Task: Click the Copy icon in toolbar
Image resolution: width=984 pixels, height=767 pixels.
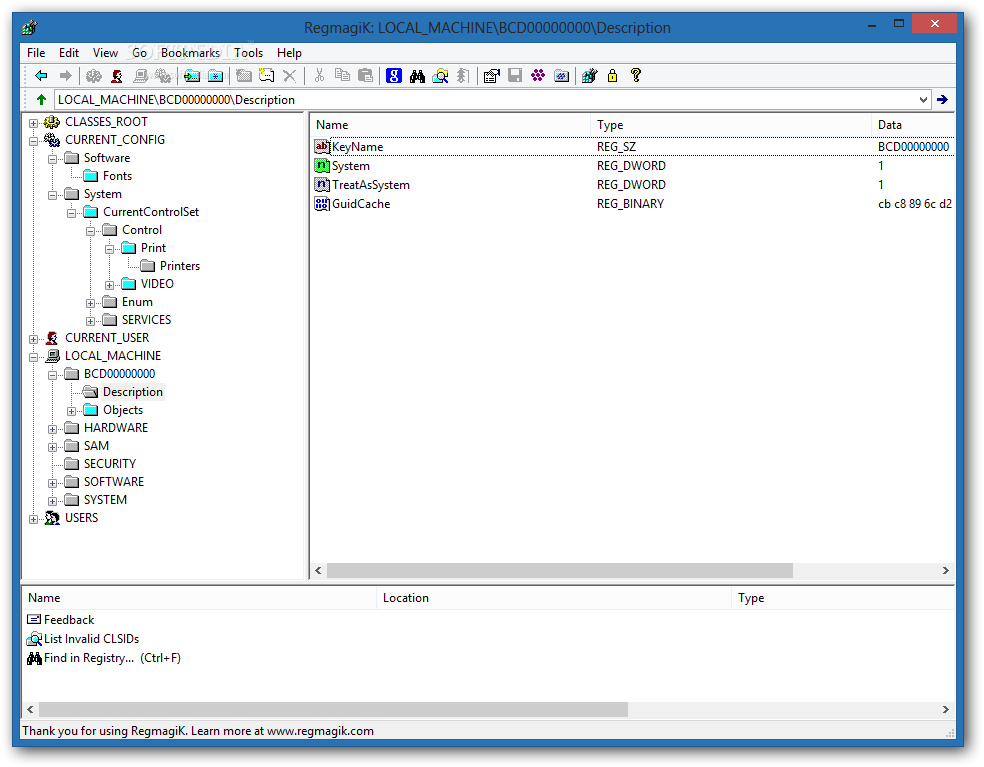Action: 342,76
